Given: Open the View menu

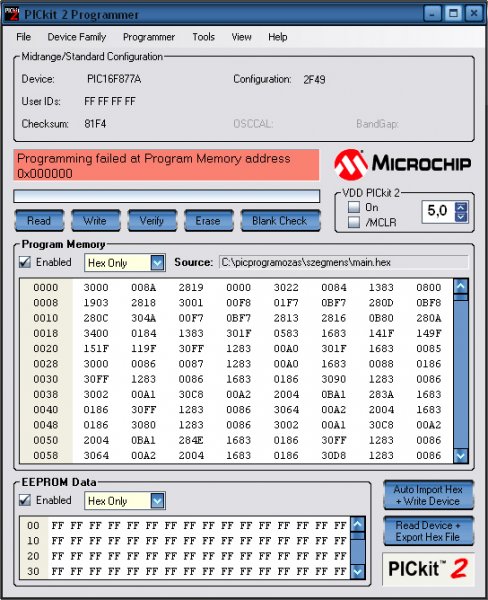Looking at the screenshot, I should click(242, 37).
